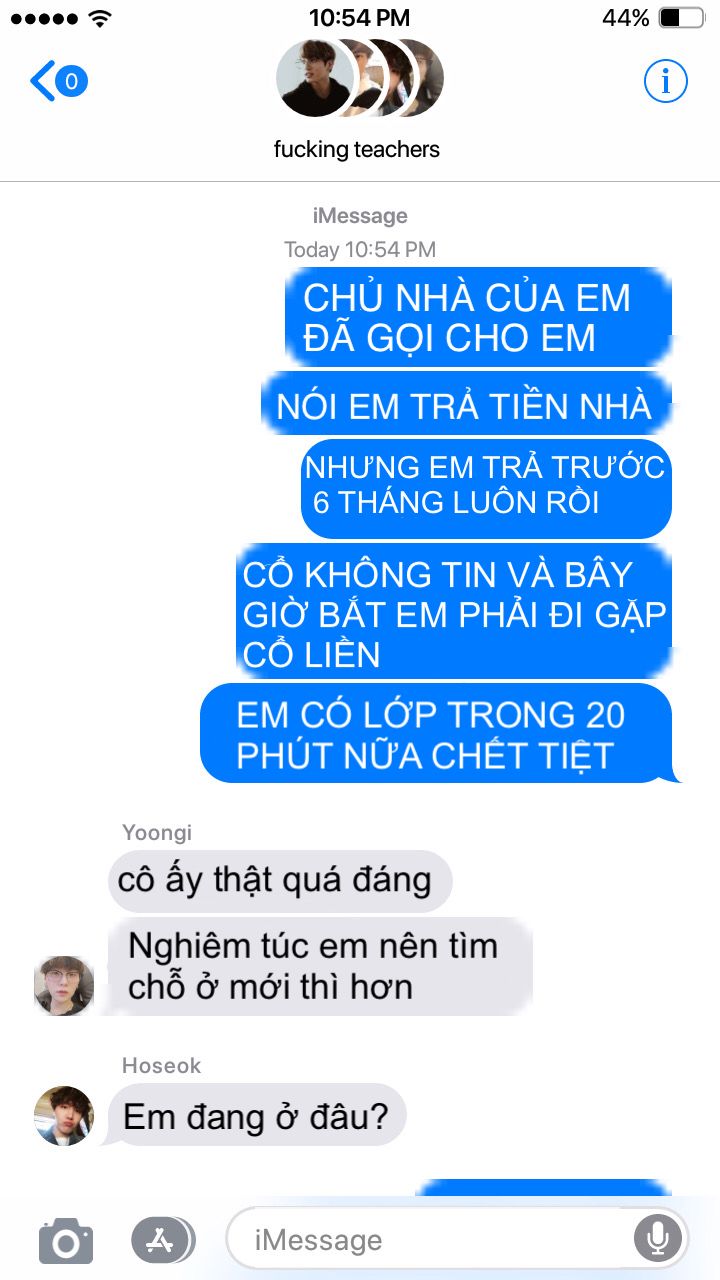The height and width of the screenshot is (1280, 720).
Task: Tap the Hoseok sender name label
Action: pos(162,1066)
